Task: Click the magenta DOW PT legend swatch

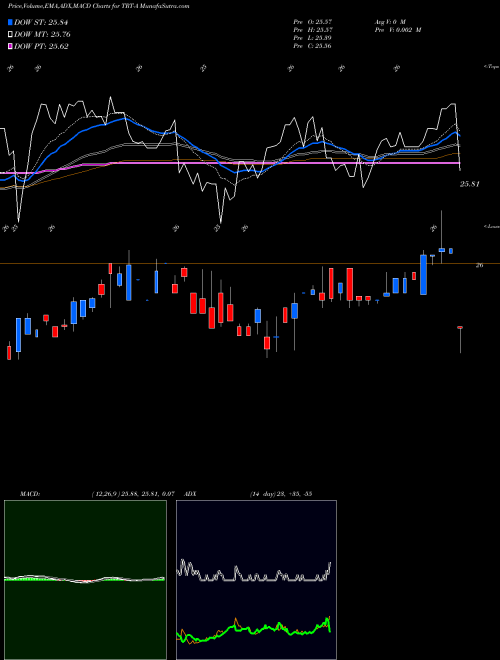Action: pos(10,46)
